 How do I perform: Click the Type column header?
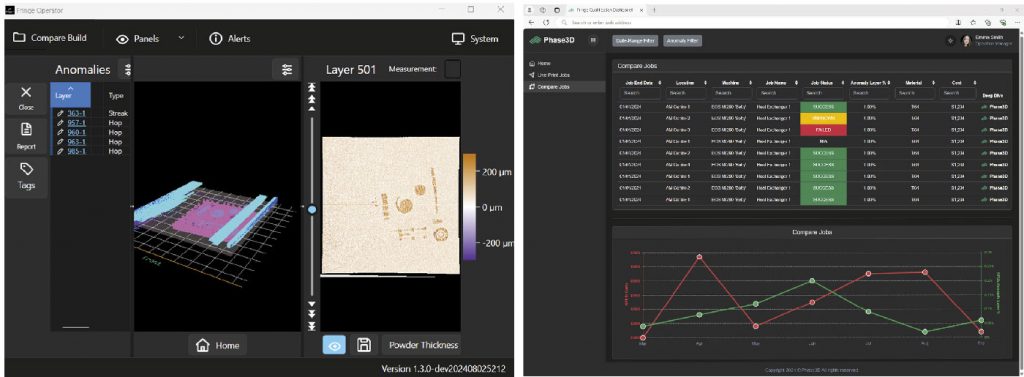[116, 95]
